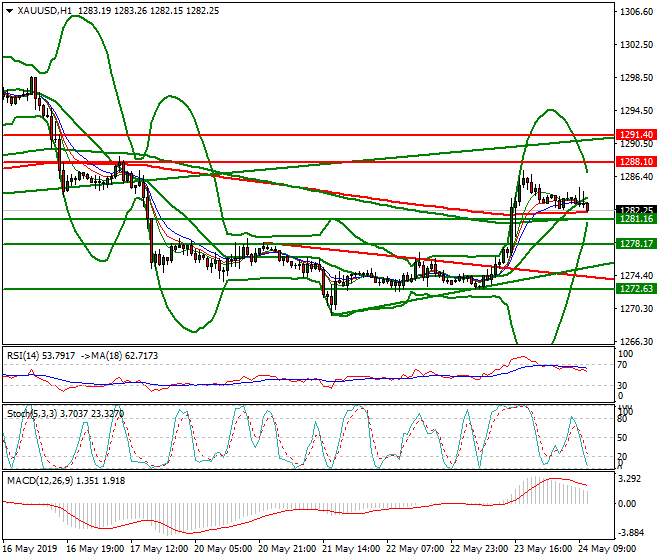Select the green 1278.17 support label
The height and width of the screenshot is (560, 660).
click(x=636, y=243)
